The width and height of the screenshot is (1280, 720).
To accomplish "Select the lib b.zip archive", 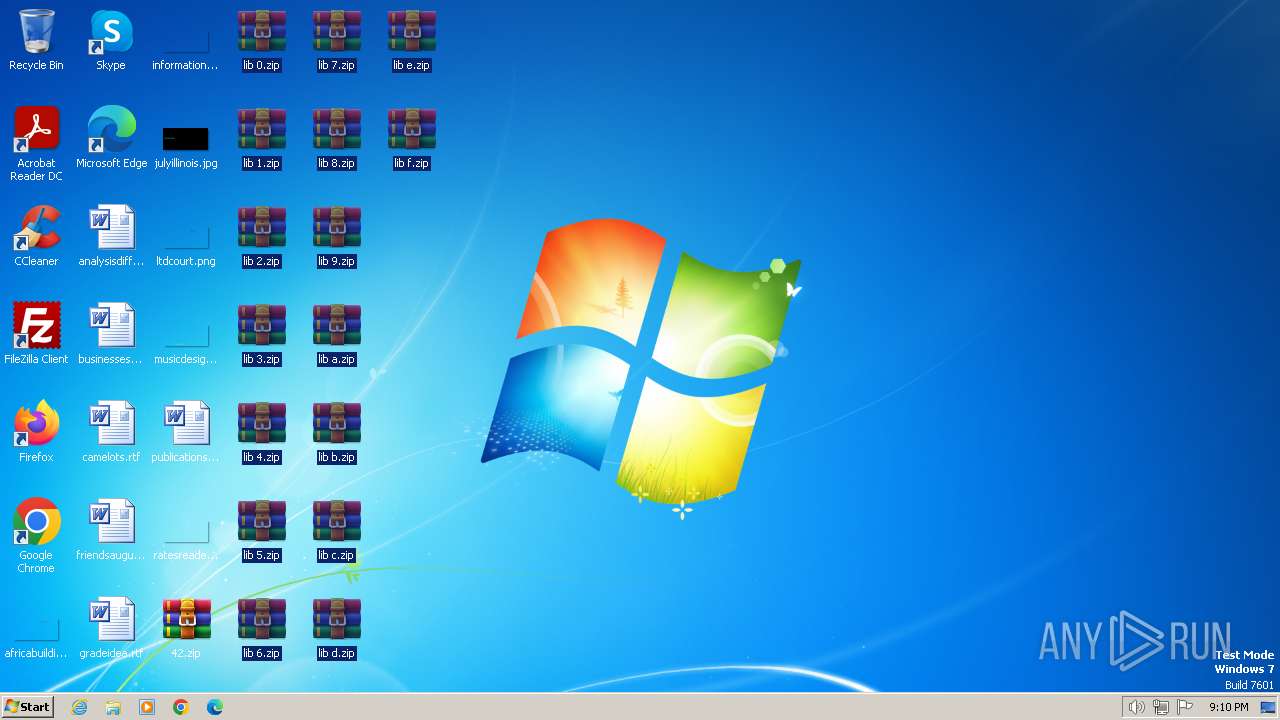I will point(336,432).
